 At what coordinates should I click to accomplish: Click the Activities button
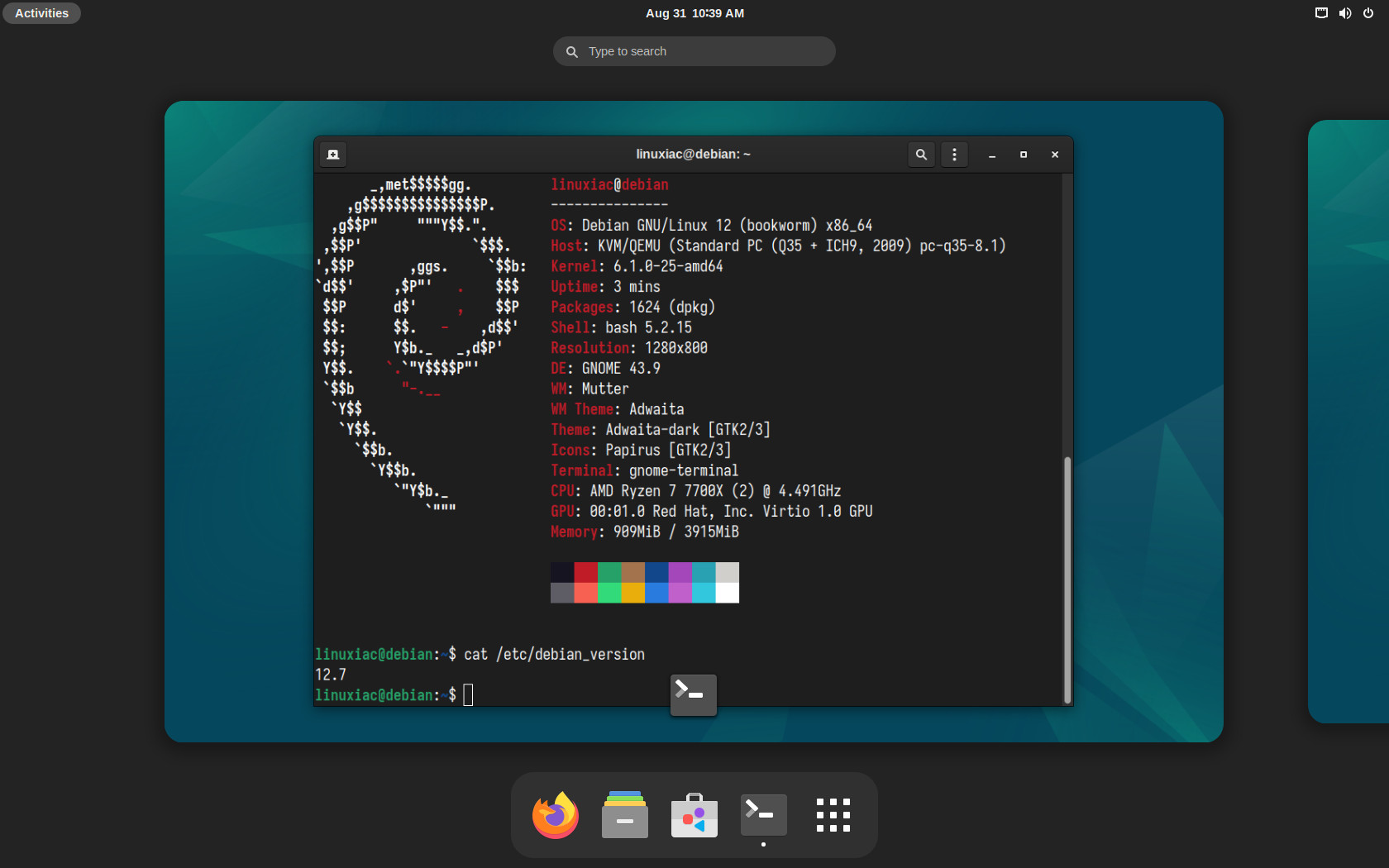click(41, 13)
